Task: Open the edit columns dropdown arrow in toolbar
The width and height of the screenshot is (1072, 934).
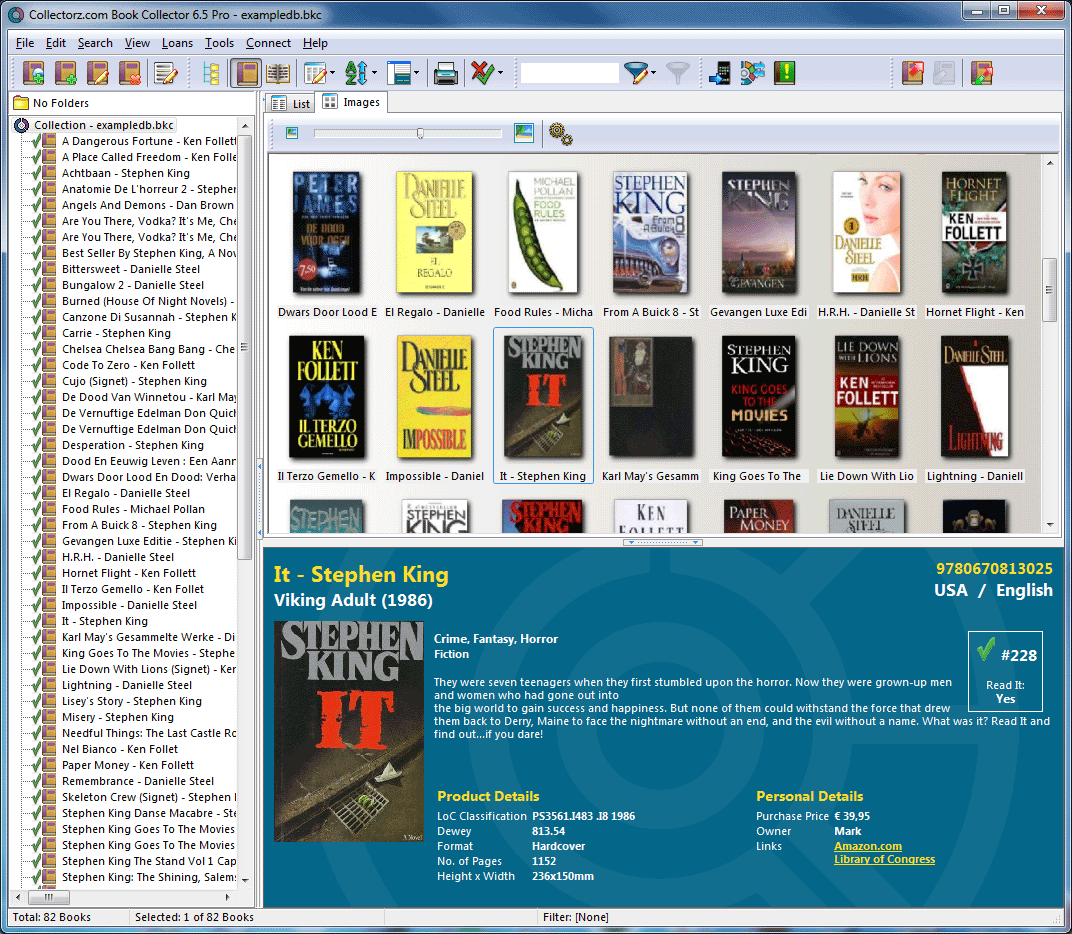Action: [332, 72]
